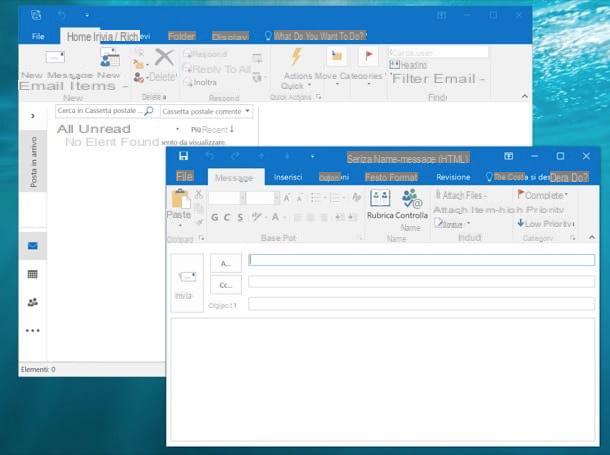The height and width of the screenshot is (455, 610).
Task: Click in the Oggetto subject field
Action: click(x=422, y=304)
